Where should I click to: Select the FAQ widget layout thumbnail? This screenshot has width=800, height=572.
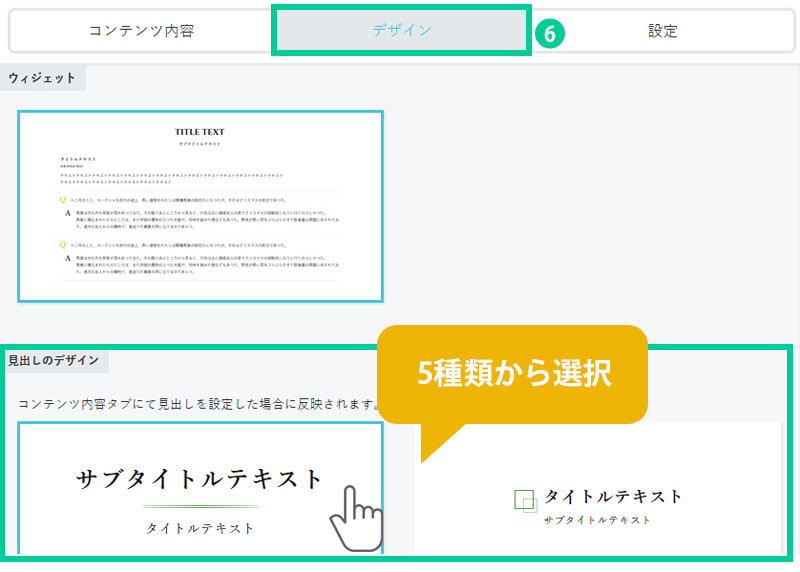coord(200,206)
